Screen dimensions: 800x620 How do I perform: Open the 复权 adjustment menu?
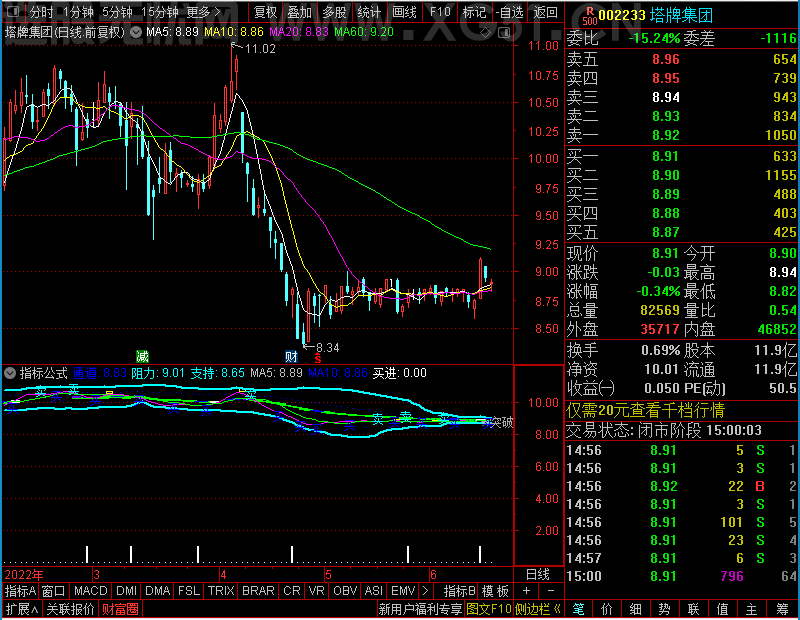265,12
